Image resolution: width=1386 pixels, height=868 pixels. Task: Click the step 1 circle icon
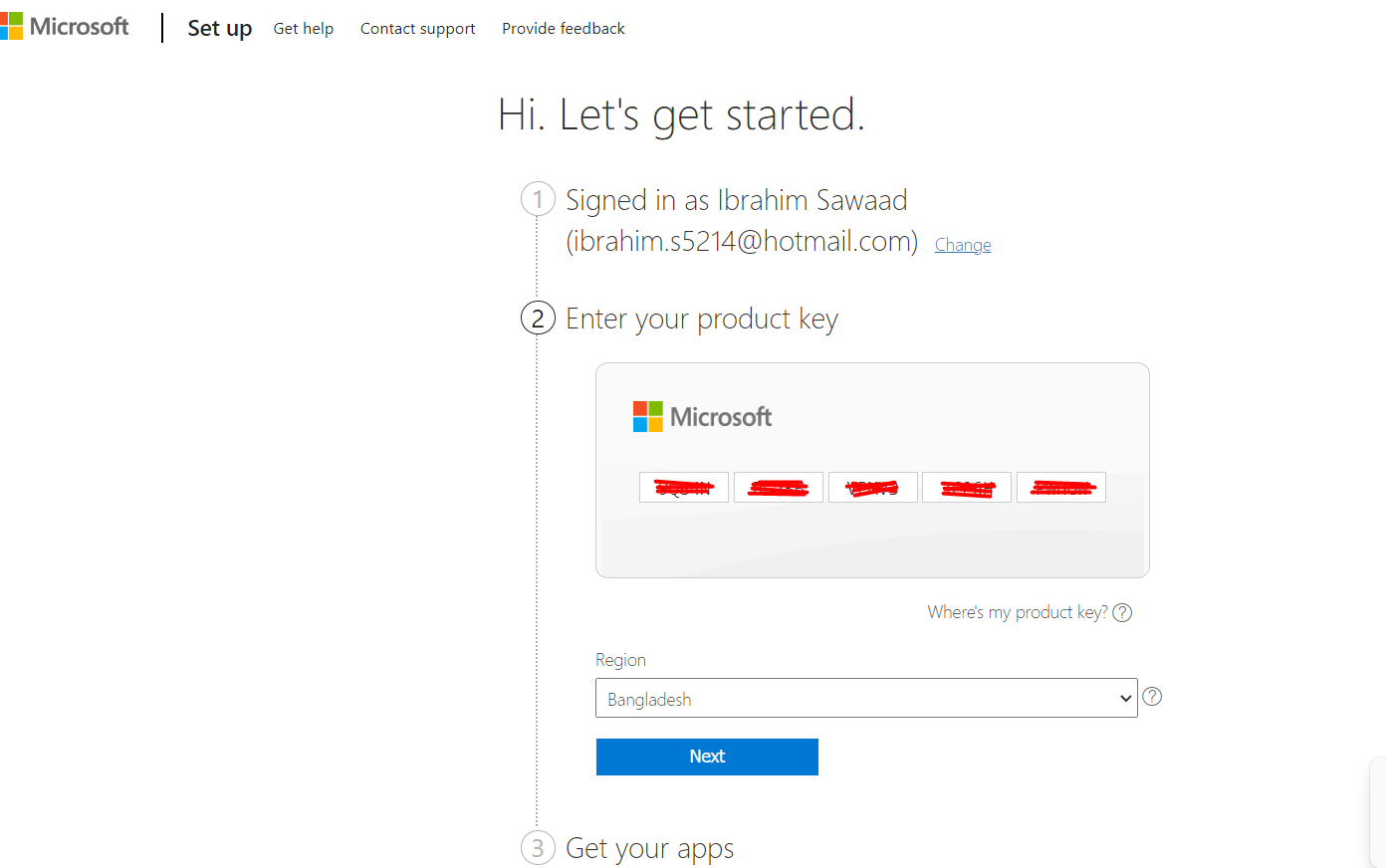click(x=538, y=199)
